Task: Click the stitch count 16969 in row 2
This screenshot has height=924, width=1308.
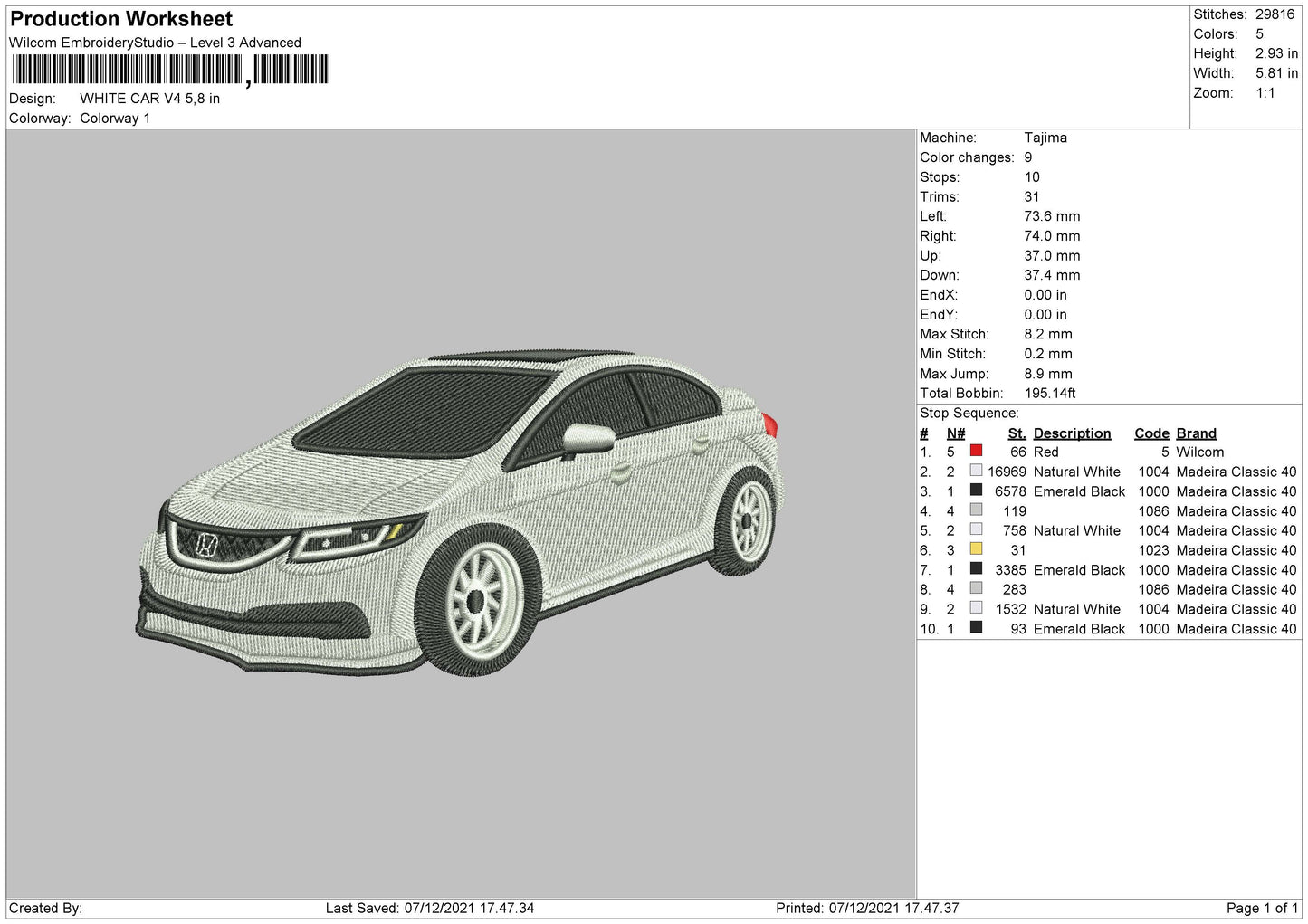Action: [1007, 472]
